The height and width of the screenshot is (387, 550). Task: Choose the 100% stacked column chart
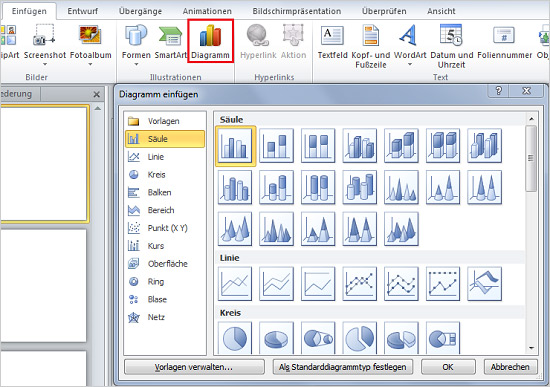(318, 146)
